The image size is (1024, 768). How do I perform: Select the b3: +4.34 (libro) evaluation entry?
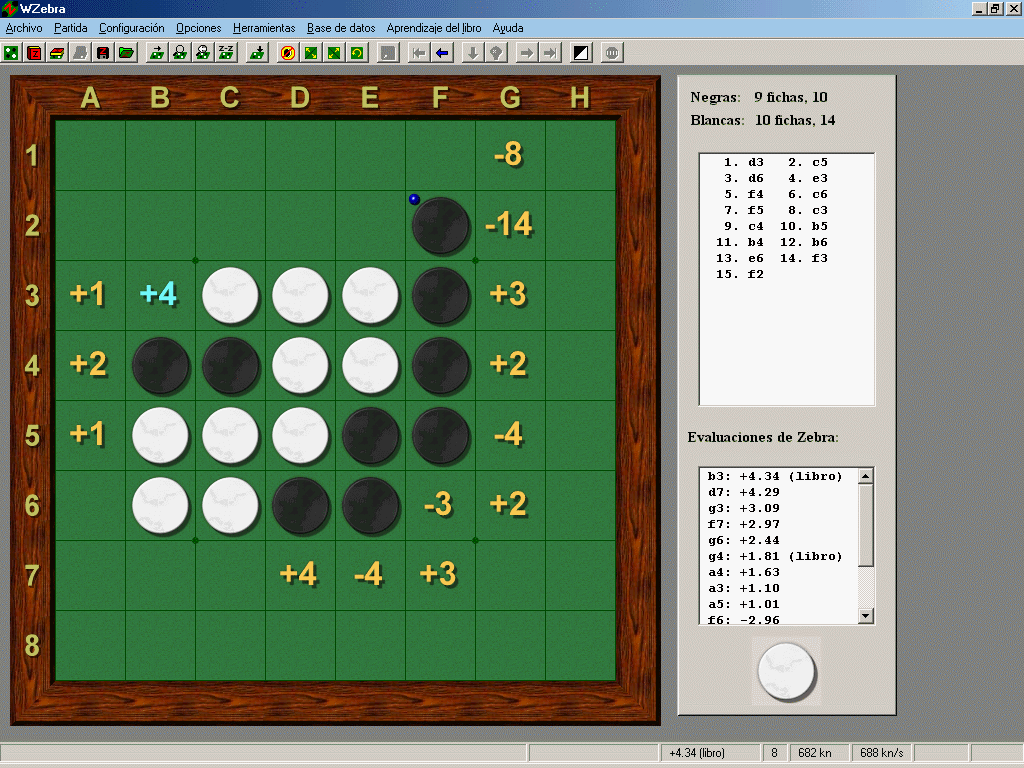click(775, 476)
